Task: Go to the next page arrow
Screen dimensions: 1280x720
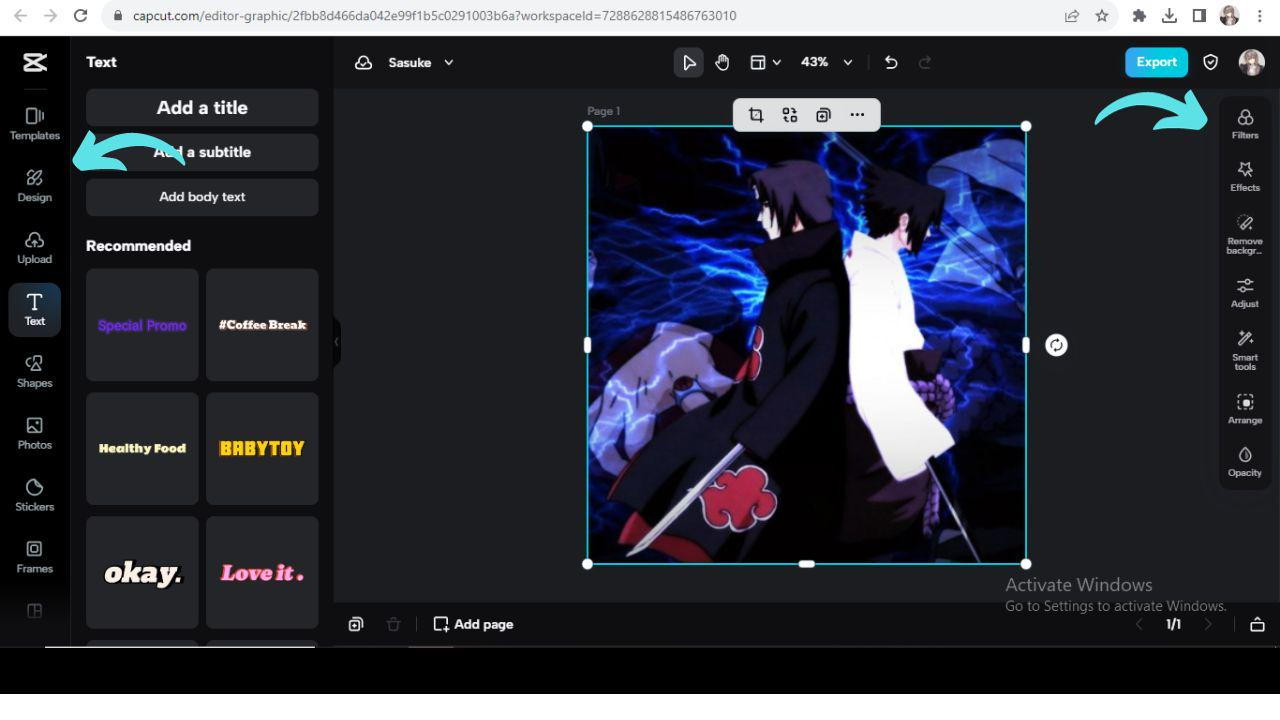Action: coord(1208,624)
